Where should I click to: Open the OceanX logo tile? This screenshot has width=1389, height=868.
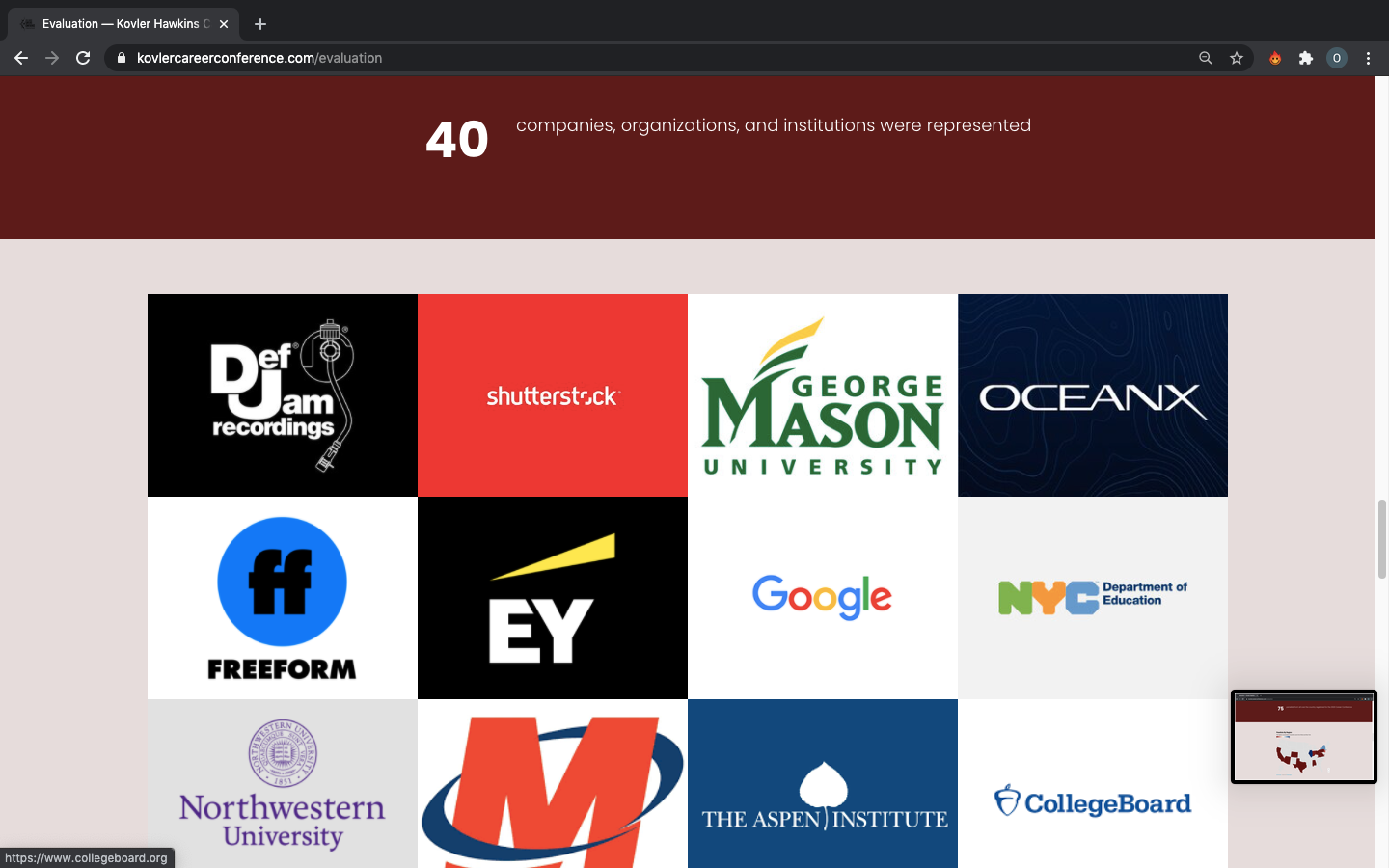point(1093,395)
